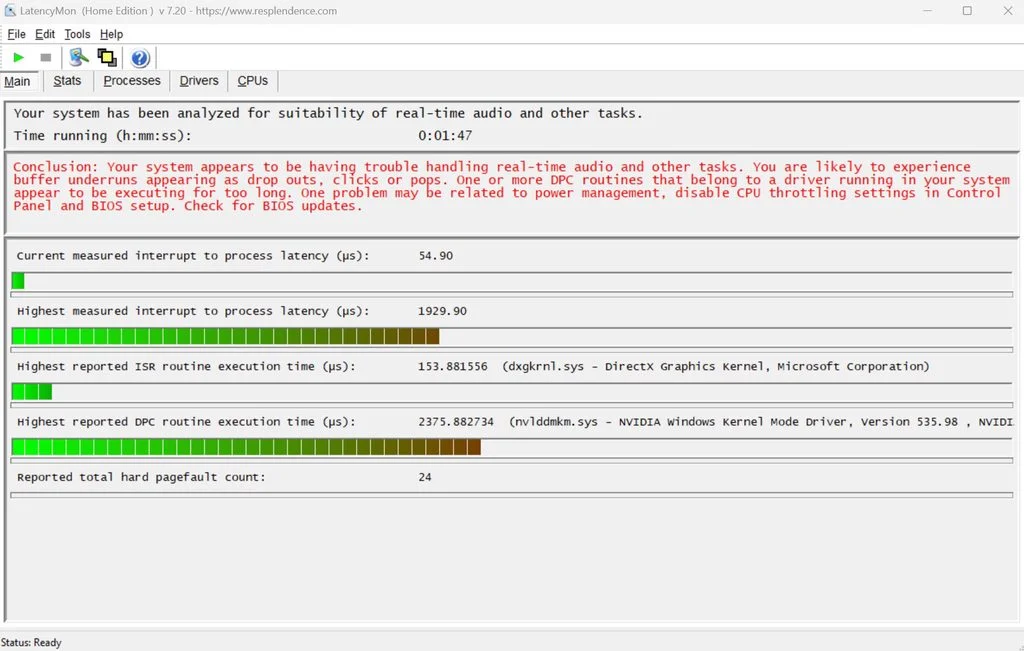Click the current latency value 54.90

point(436,256)
